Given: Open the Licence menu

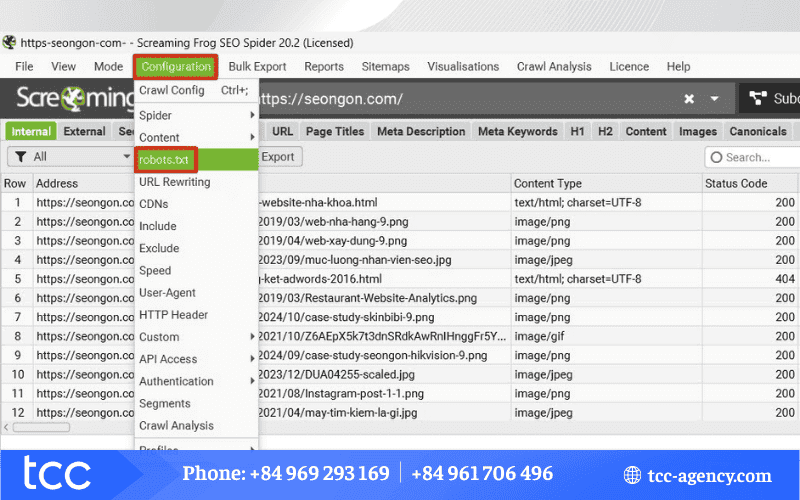Looking at the screenshot, I should pyautogui.click(x=629, y=66).
